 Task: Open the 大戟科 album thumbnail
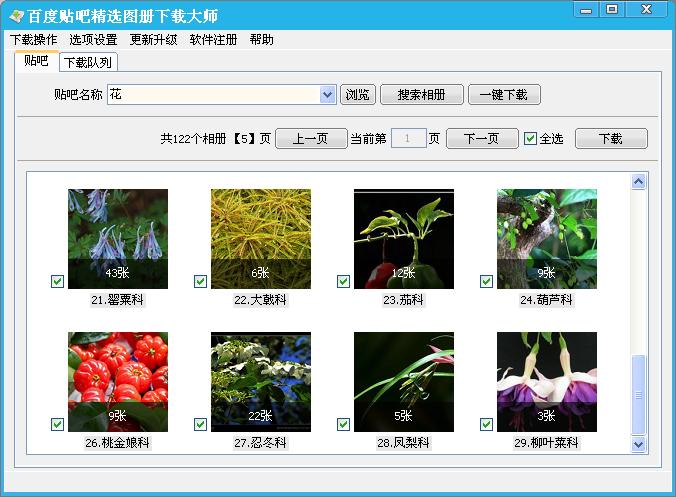tap(261, 238)
